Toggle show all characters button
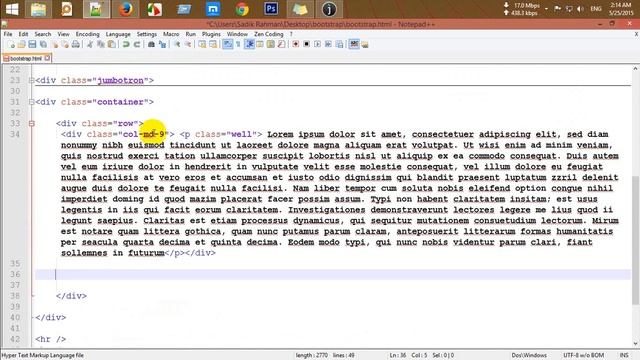This screenshot has height=360, width=640. point(238,44)
